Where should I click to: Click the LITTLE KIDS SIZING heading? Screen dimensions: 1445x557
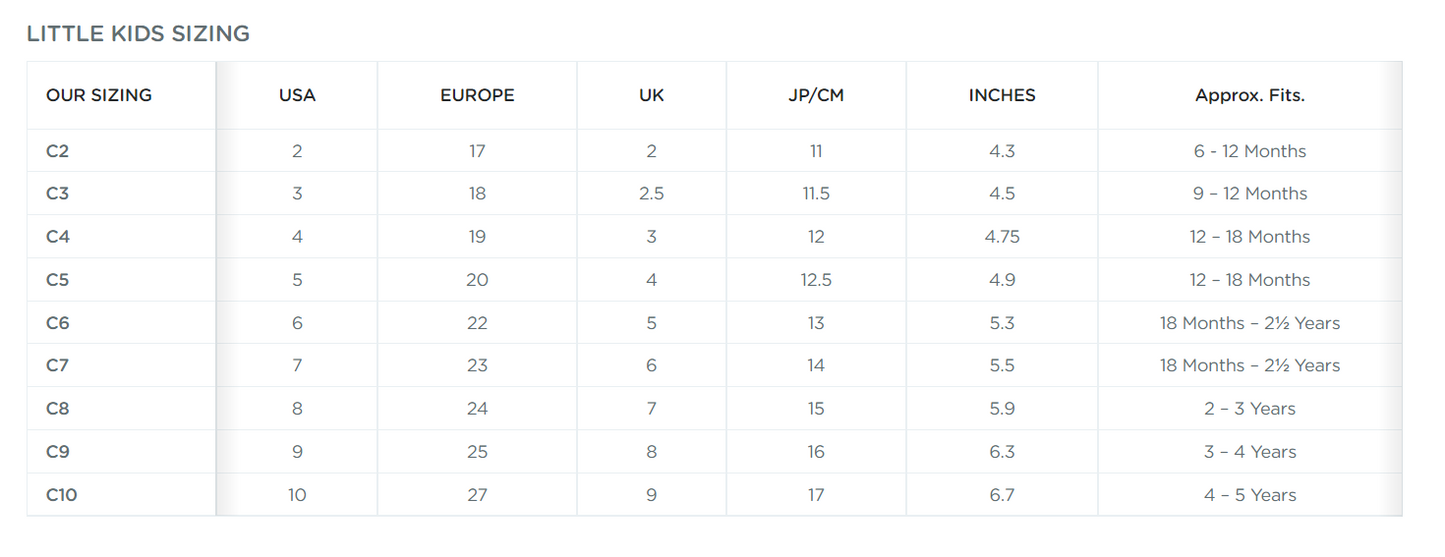(138, 34)
